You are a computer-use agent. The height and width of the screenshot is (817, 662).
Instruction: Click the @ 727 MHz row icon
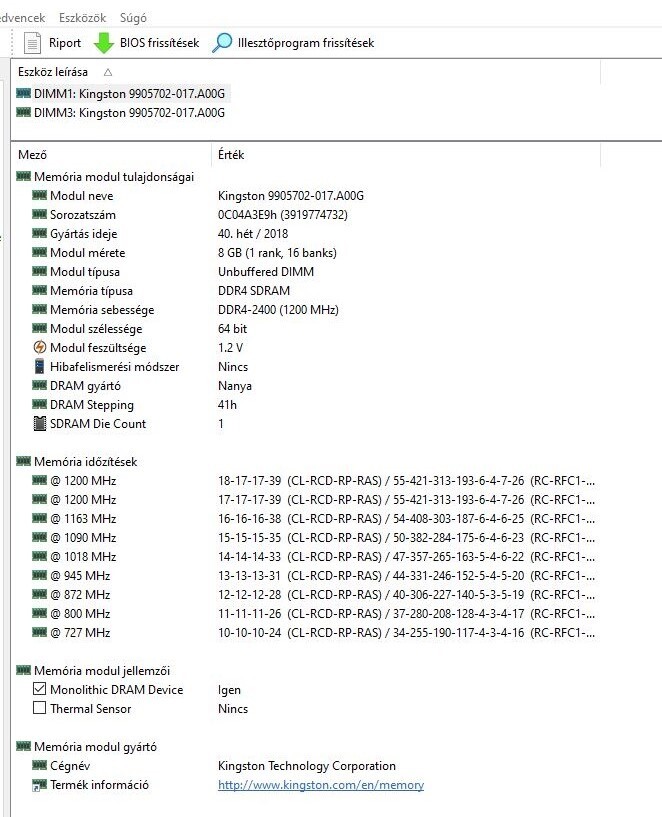(x=40, y=632)
